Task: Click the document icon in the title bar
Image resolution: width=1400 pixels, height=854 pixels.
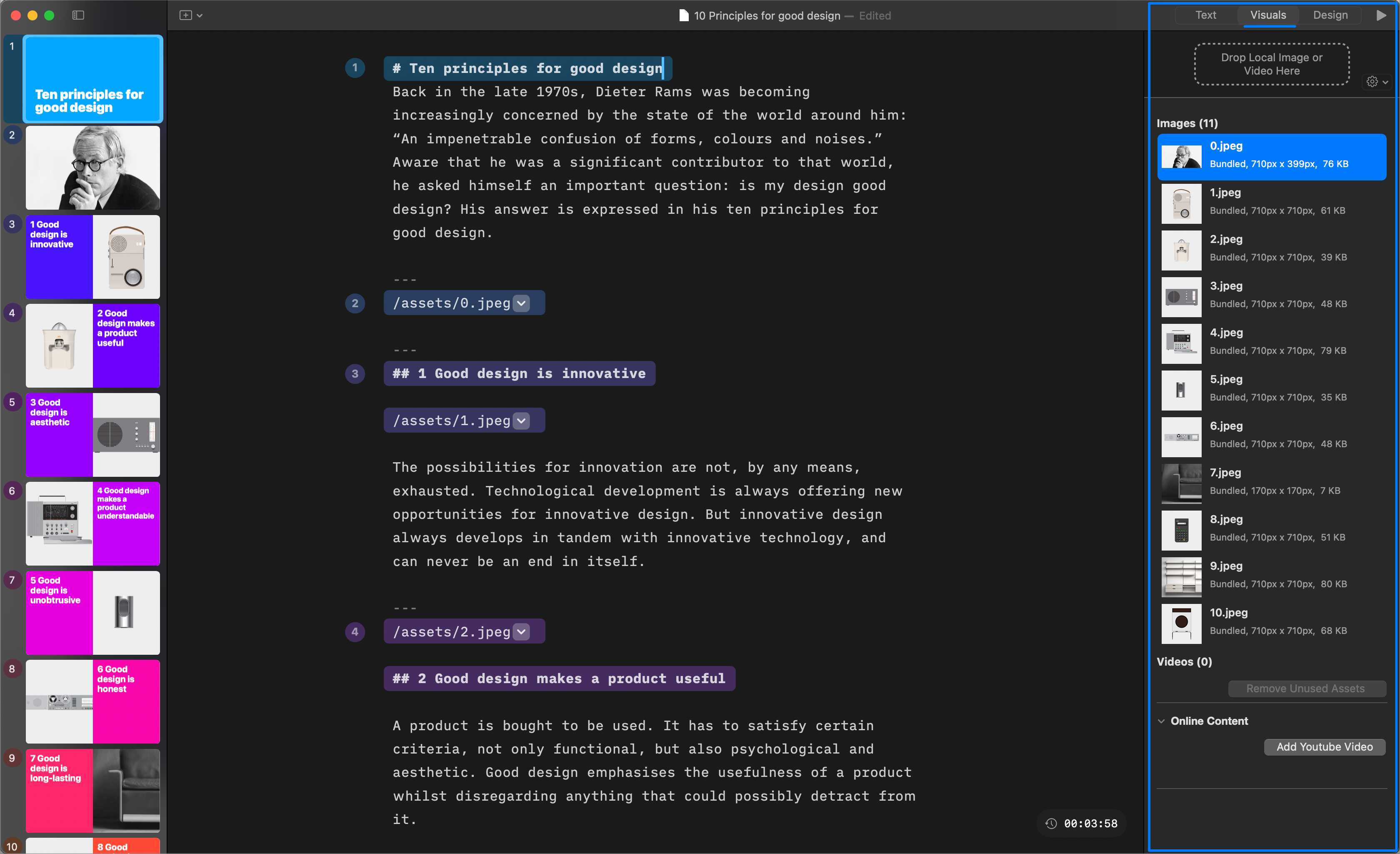Action: (x=683, y=15)
